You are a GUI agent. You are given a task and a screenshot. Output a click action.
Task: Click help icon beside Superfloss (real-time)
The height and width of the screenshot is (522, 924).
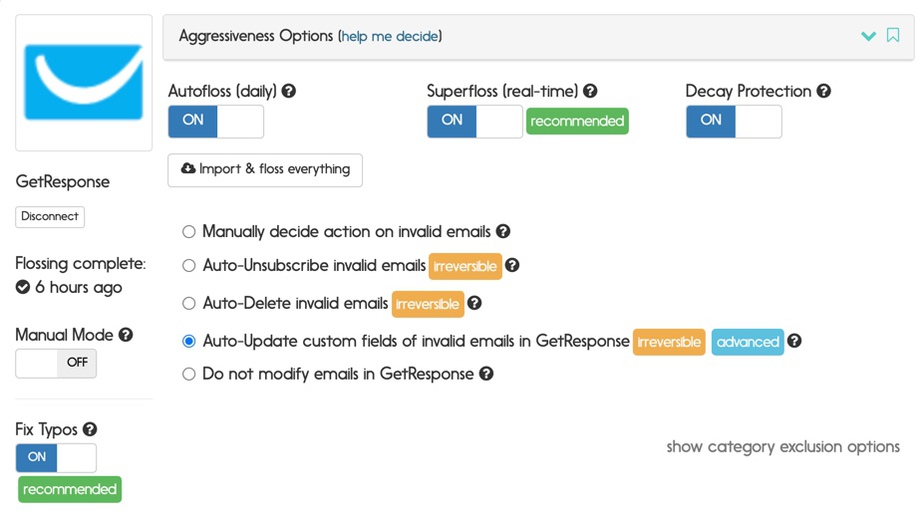(x=590, y=91)
